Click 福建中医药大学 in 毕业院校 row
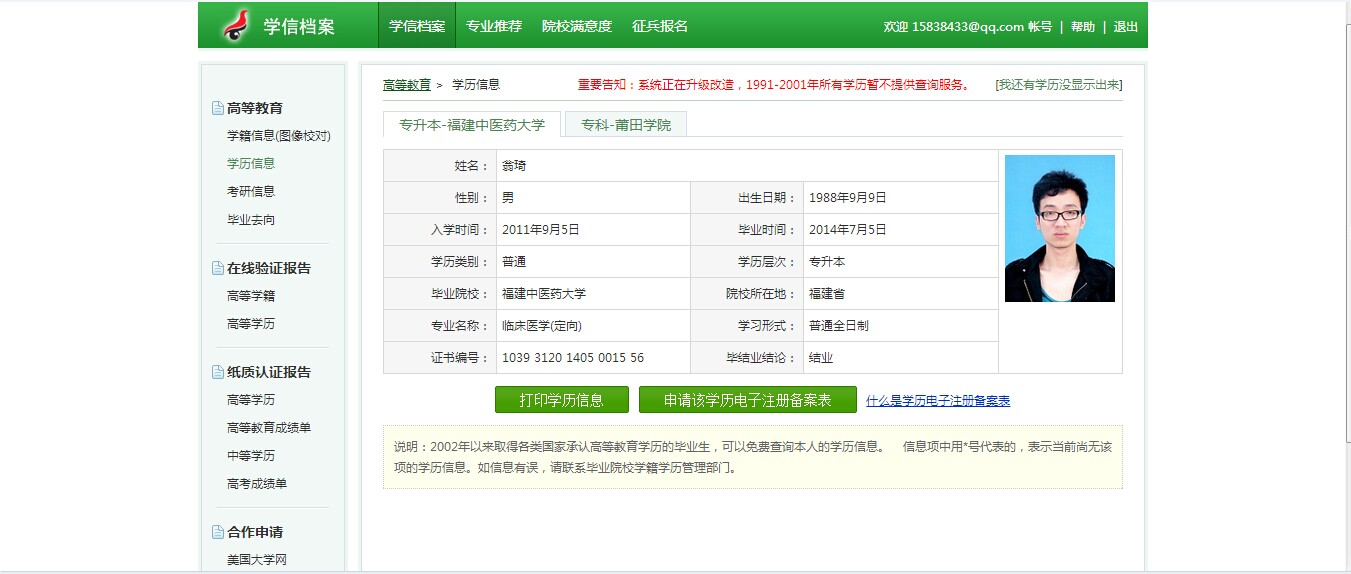The image size is (1351, 574). tap(544, 294)
